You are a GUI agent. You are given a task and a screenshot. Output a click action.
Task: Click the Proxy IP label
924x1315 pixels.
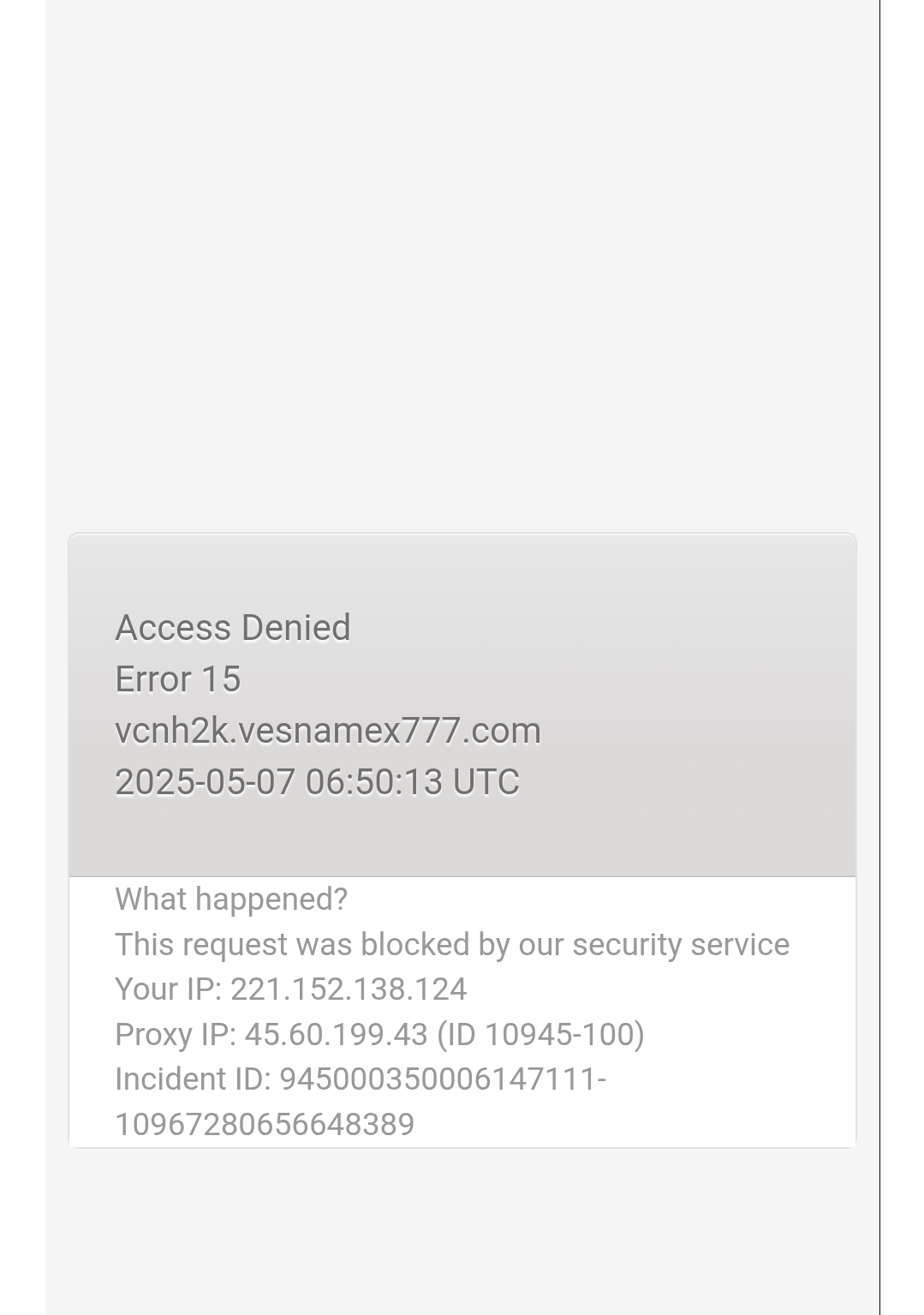point(176,1035)
